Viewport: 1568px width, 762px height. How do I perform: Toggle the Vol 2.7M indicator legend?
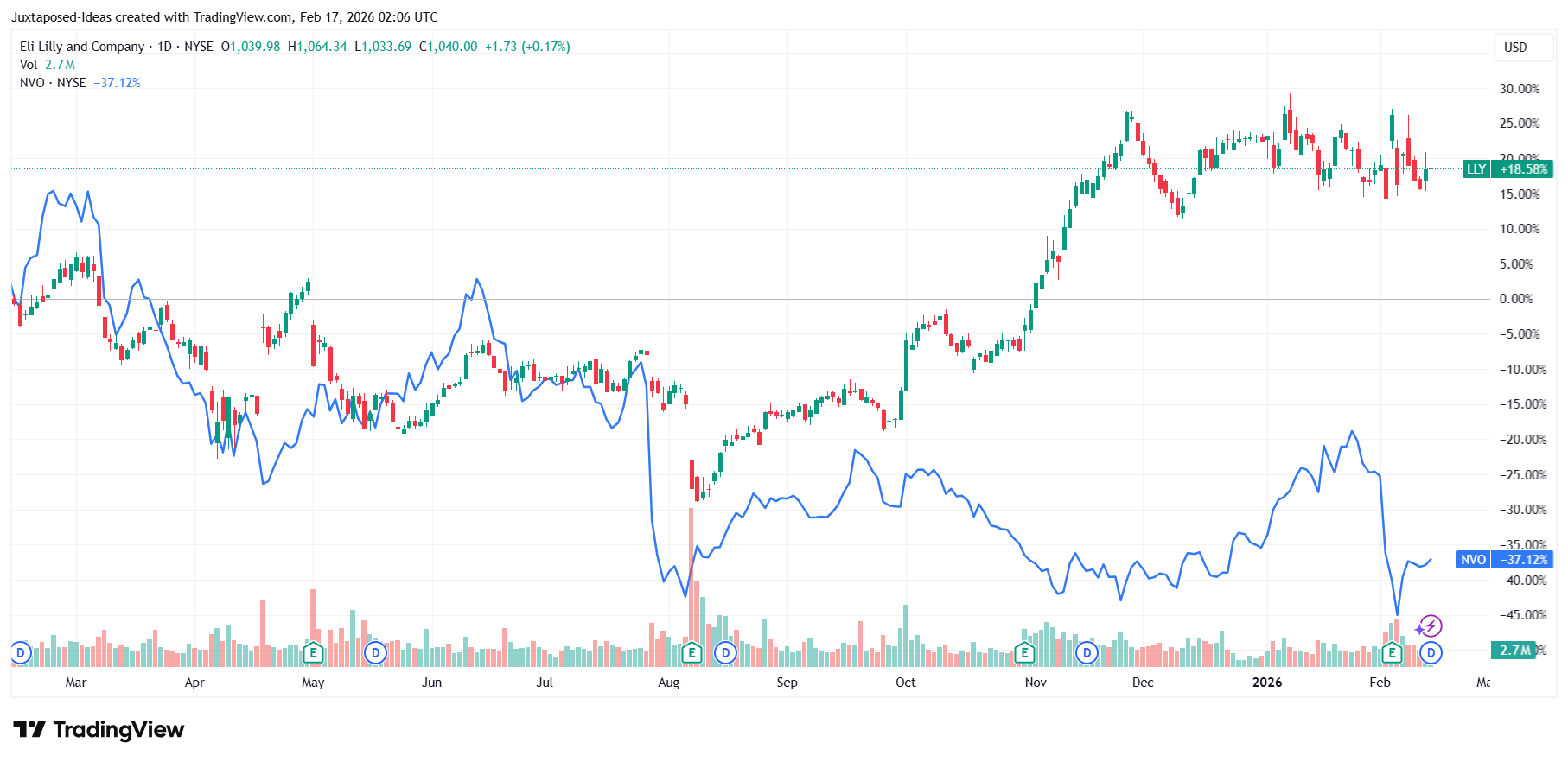coord(48,65)
